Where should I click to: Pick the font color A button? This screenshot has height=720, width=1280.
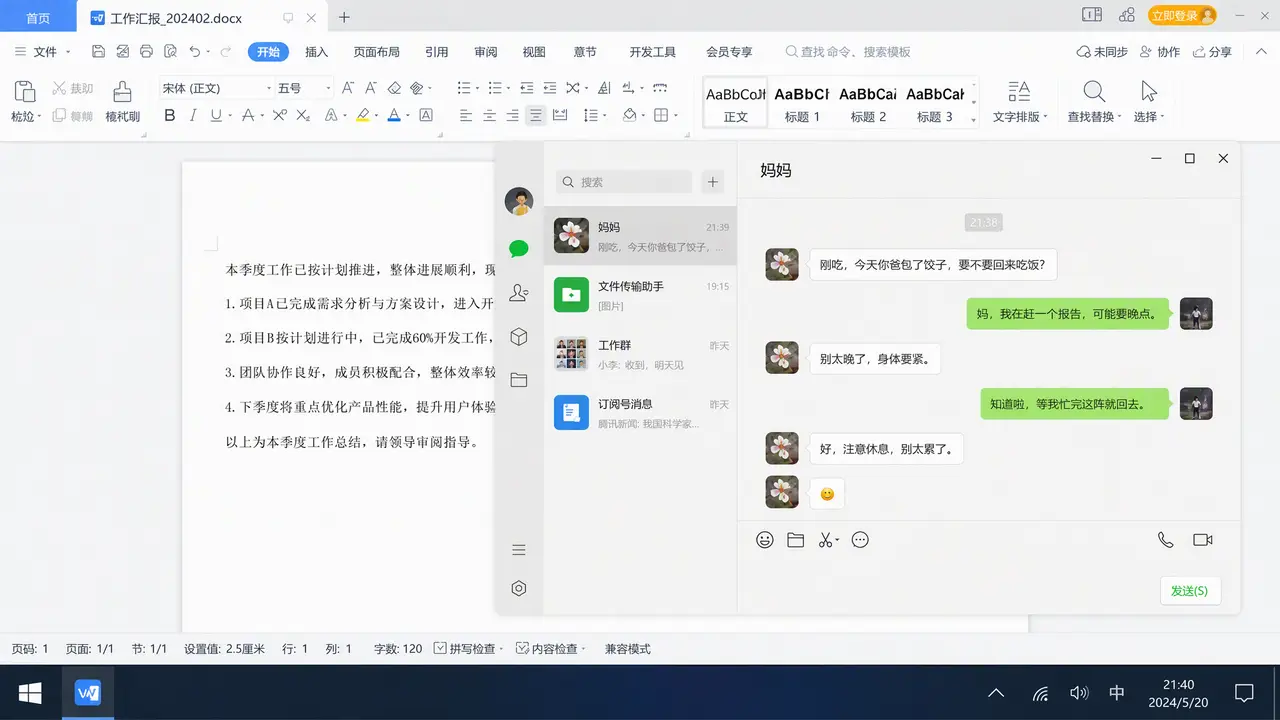(x=394, y=116)
